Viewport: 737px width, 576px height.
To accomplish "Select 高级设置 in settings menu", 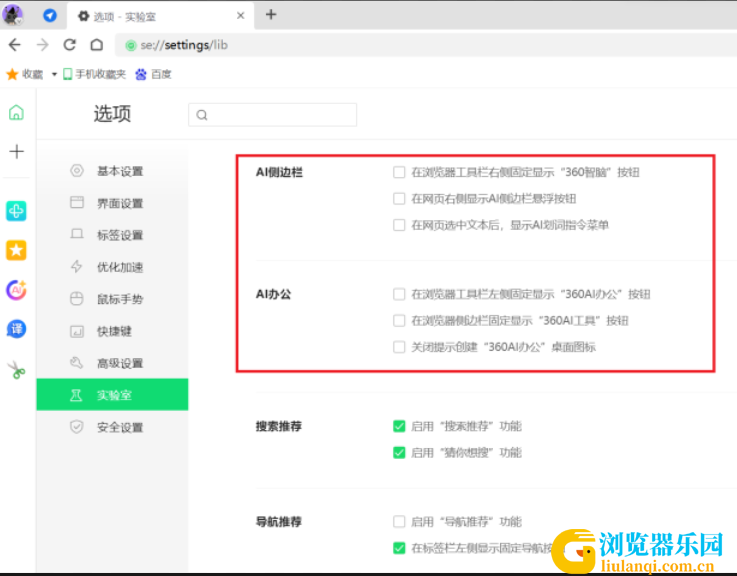I will pyautogui.click(x=112, y=363).
